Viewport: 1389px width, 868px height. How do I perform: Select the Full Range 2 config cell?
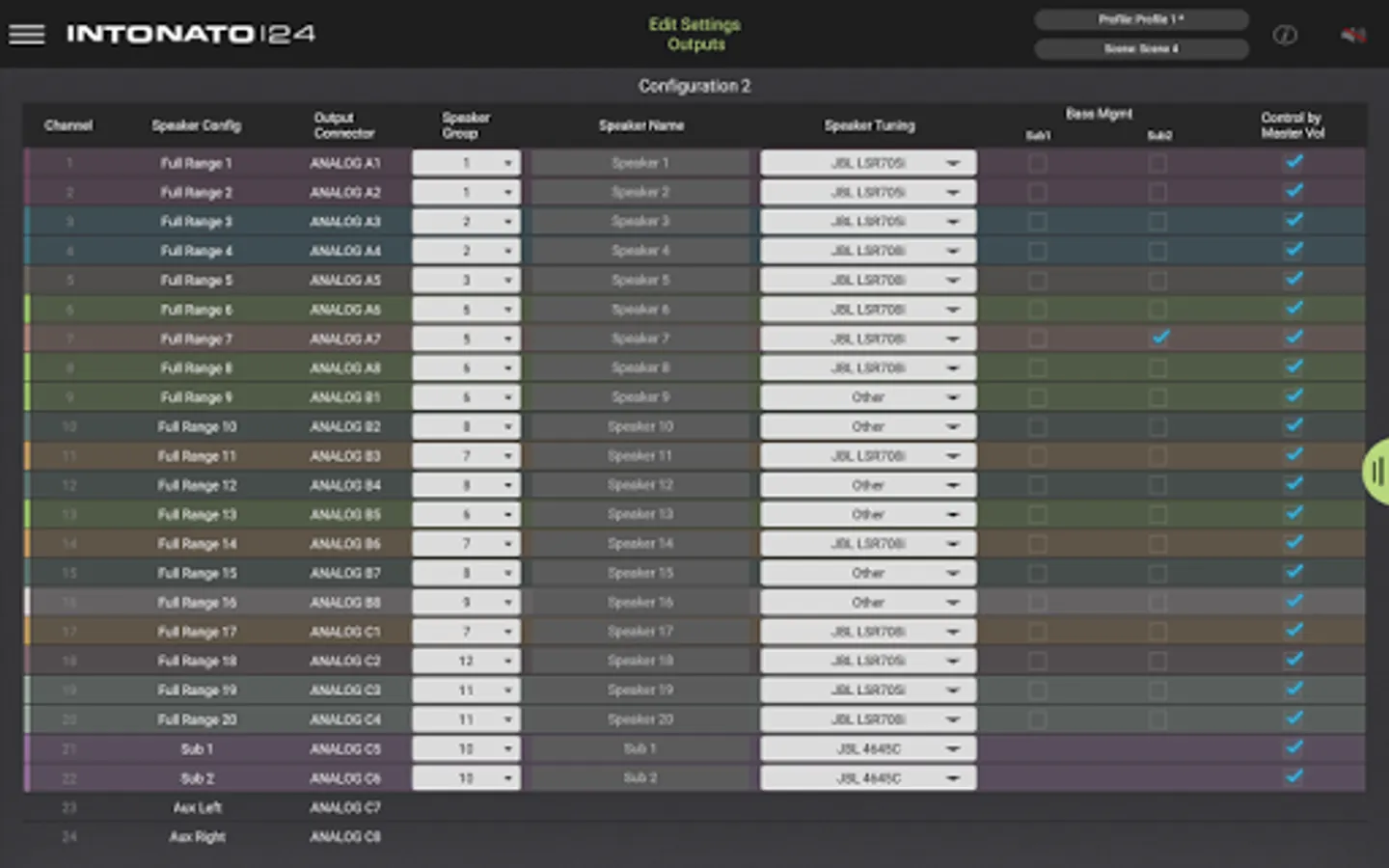click(x=197, y=192)
